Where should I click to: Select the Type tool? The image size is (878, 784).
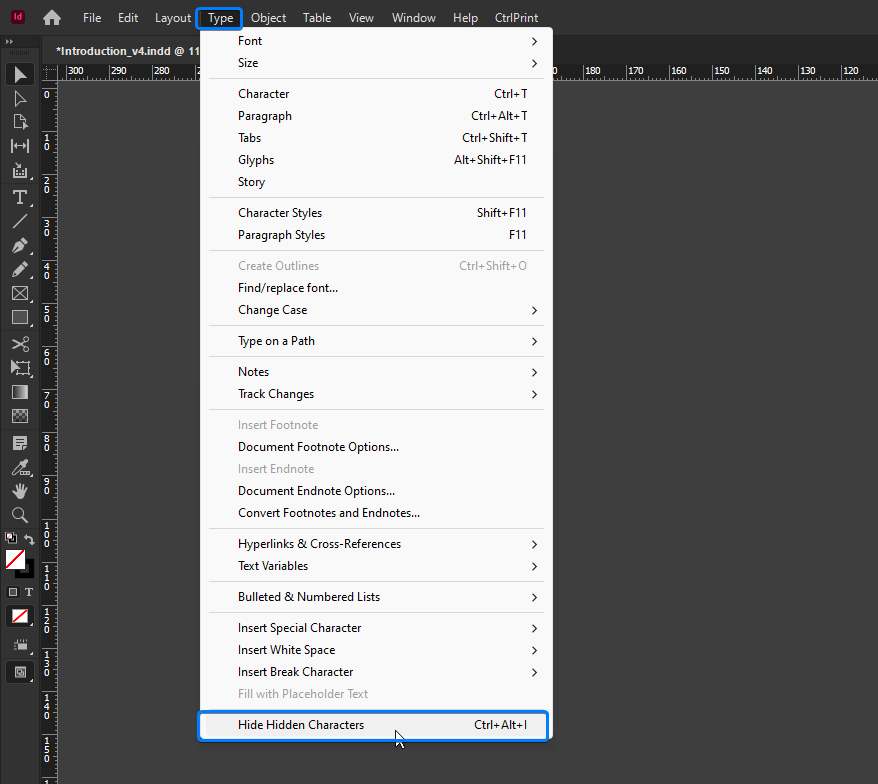click(x=20, y=197)
